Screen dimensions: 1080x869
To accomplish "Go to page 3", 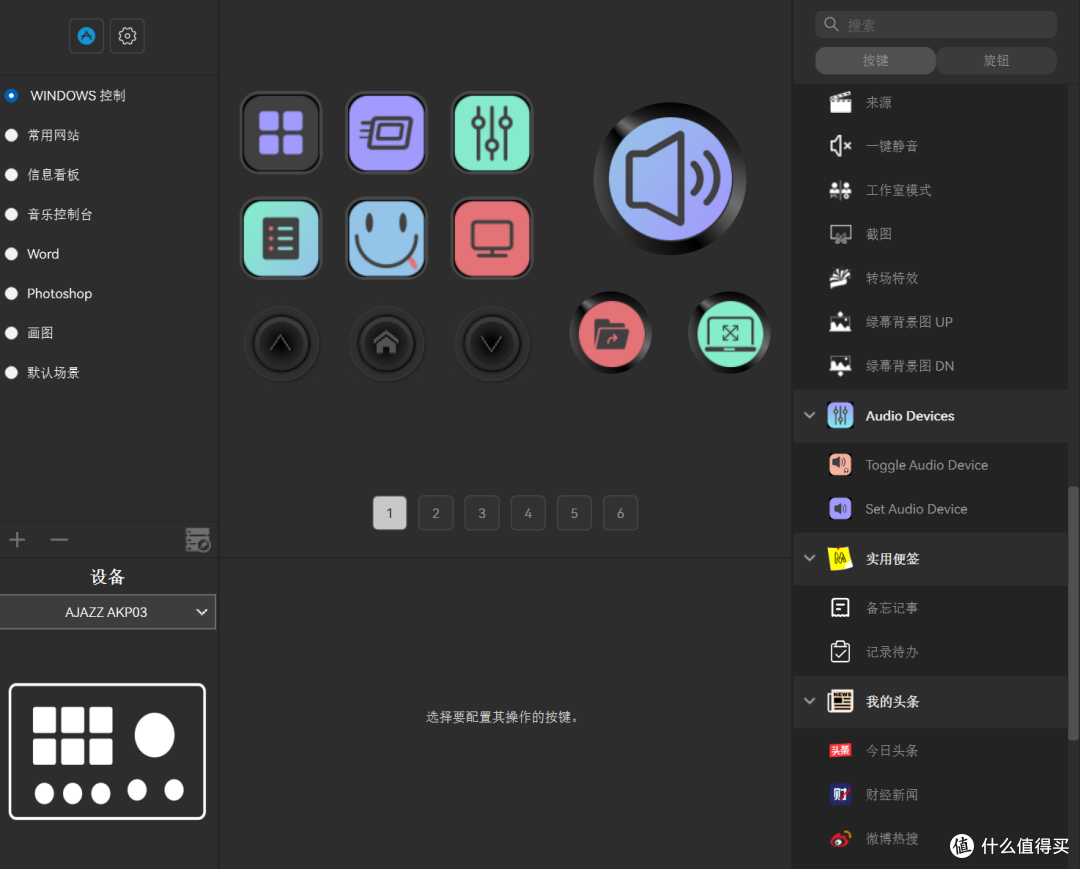I will pyautogui.click(x=482, y=513).
